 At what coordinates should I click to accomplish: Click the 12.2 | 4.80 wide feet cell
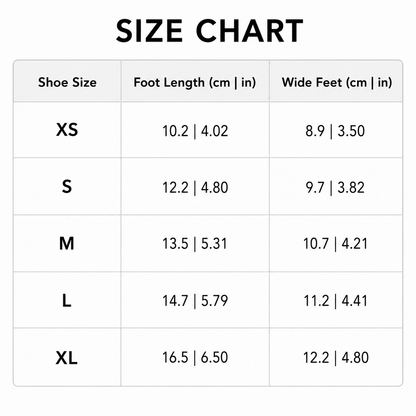[x=336, y=358]
